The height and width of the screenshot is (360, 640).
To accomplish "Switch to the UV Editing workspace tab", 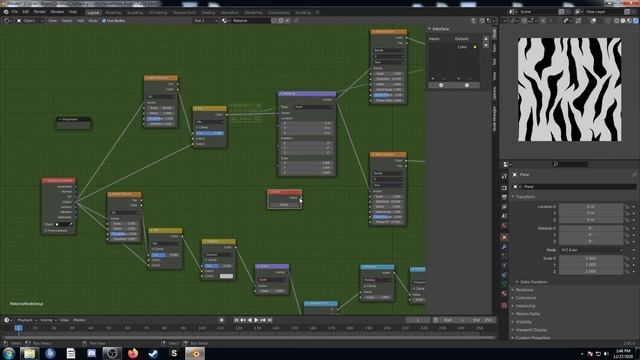I will pyautogui.click(x=158, y=13).
